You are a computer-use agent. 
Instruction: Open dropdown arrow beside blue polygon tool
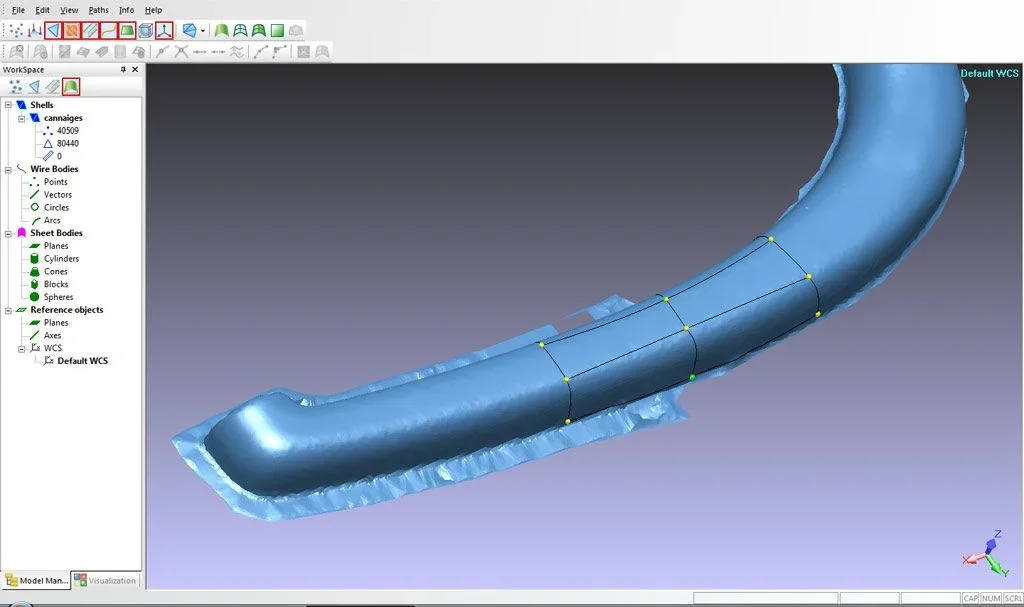(x=202, y=31)
